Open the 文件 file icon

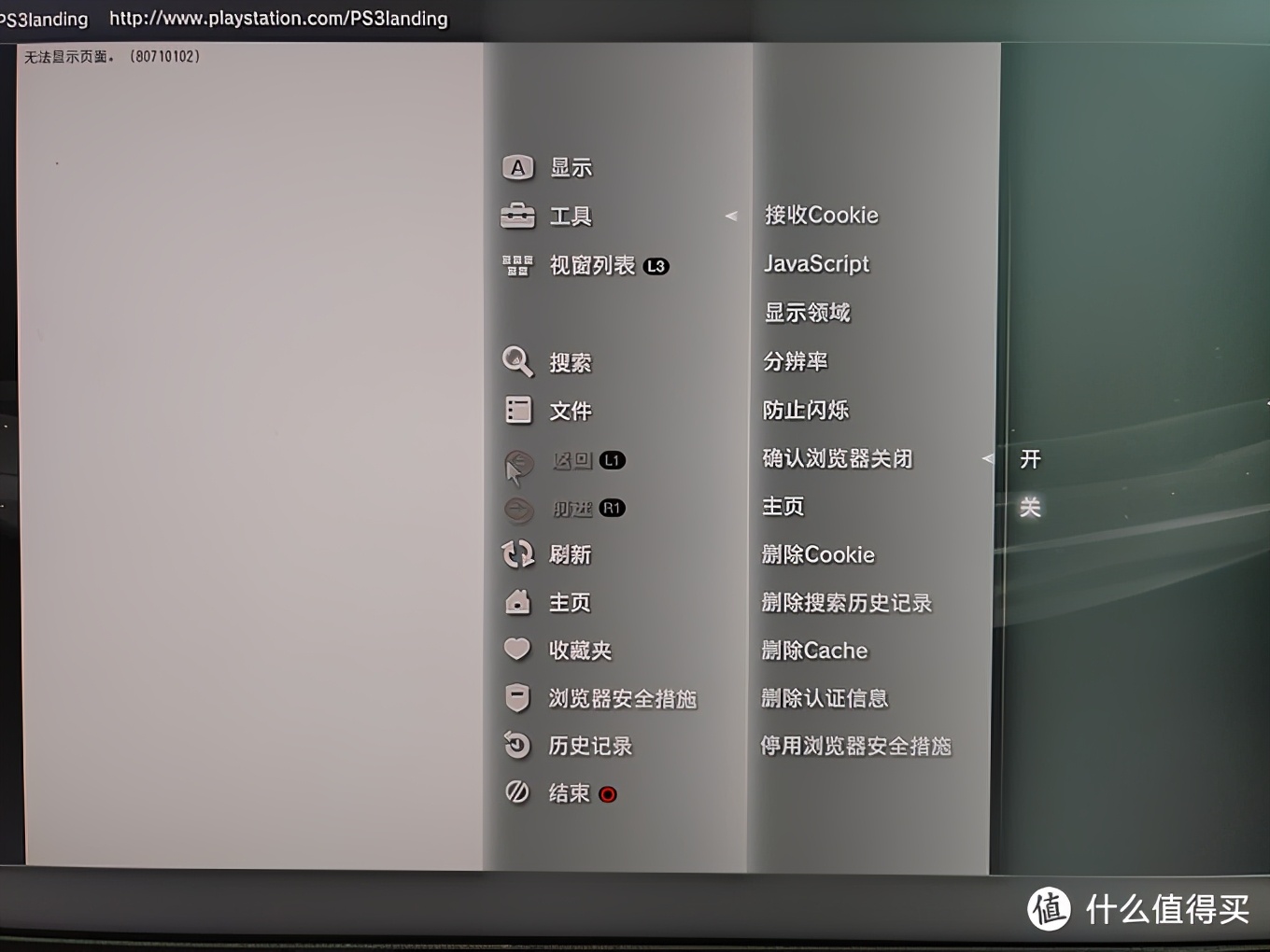(x=518, y=410)
